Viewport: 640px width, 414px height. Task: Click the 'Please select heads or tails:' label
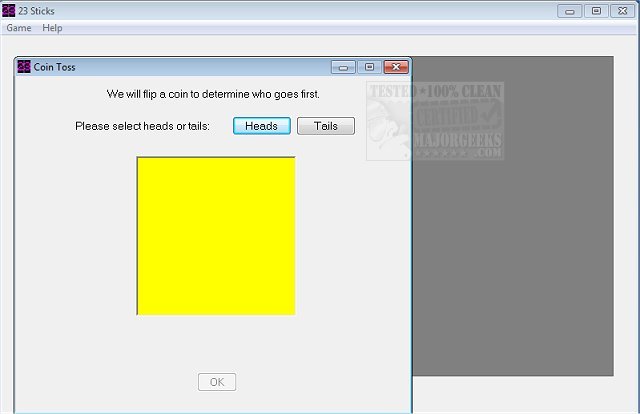point(142,126)
